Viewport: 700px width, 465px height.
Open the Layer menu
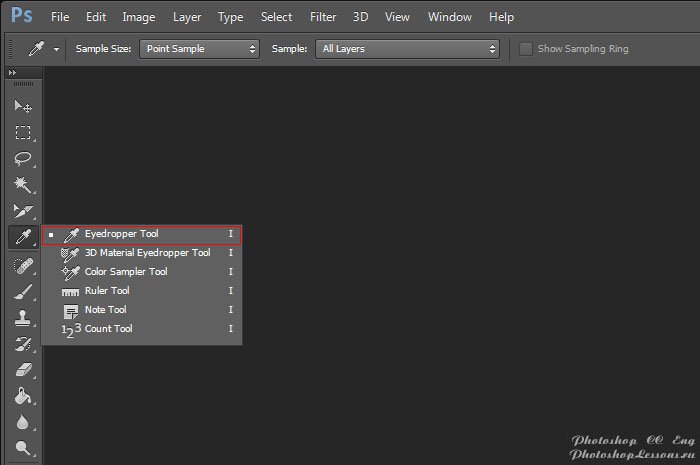click(x=187, y=17)
